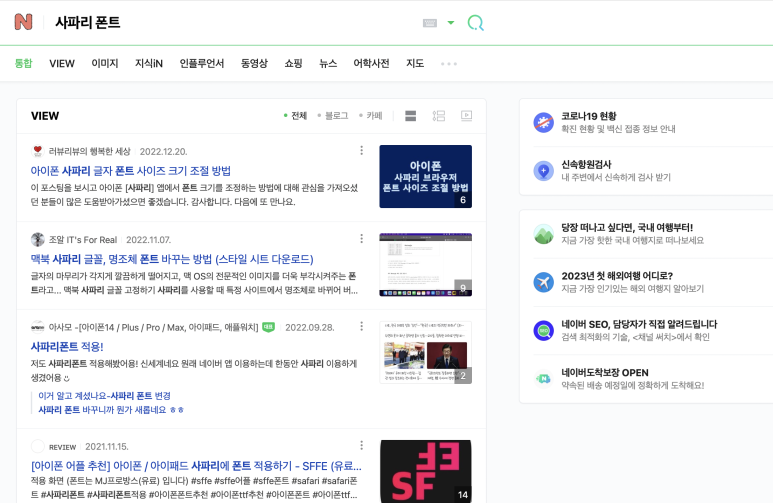Click the 아사모 cafe avatar
Image resolution: width=773 pixels, height=503 pixels.
[x=37, y=327]
